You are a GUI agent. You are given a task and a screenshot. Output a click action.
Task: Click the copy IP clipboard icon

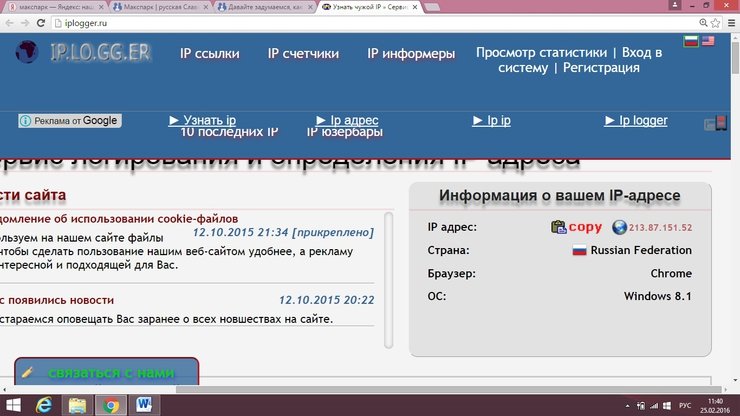point(558,227)
